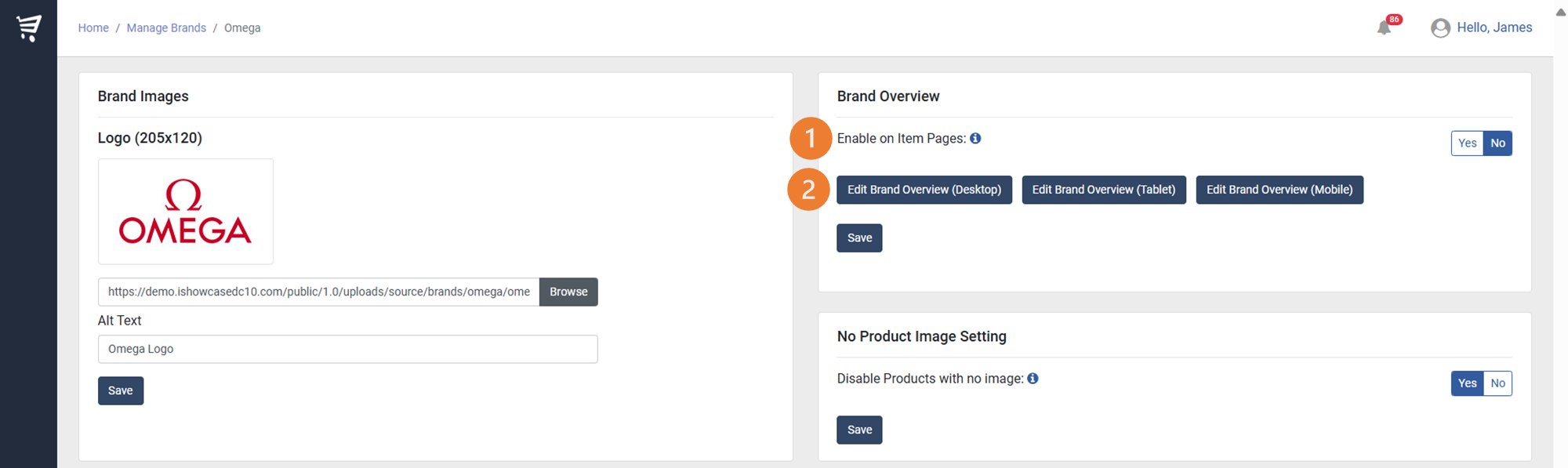Viewport: 1568px width, 468px height.
Task: Save the No Product Image Setting
Action: coord(859,430)
